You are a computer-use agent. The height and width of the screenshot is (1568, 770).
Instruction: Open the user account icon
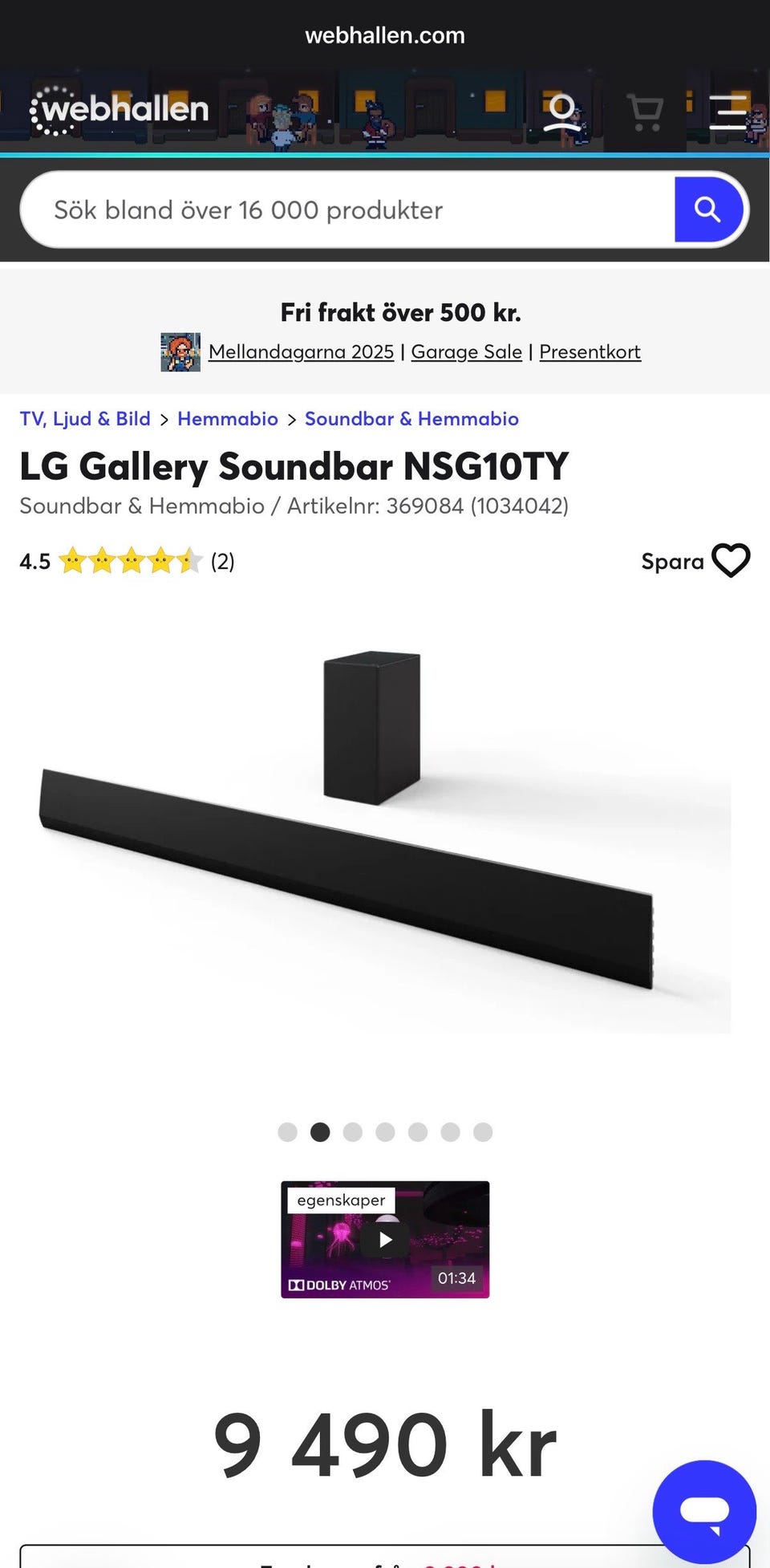tap(561, 112)
